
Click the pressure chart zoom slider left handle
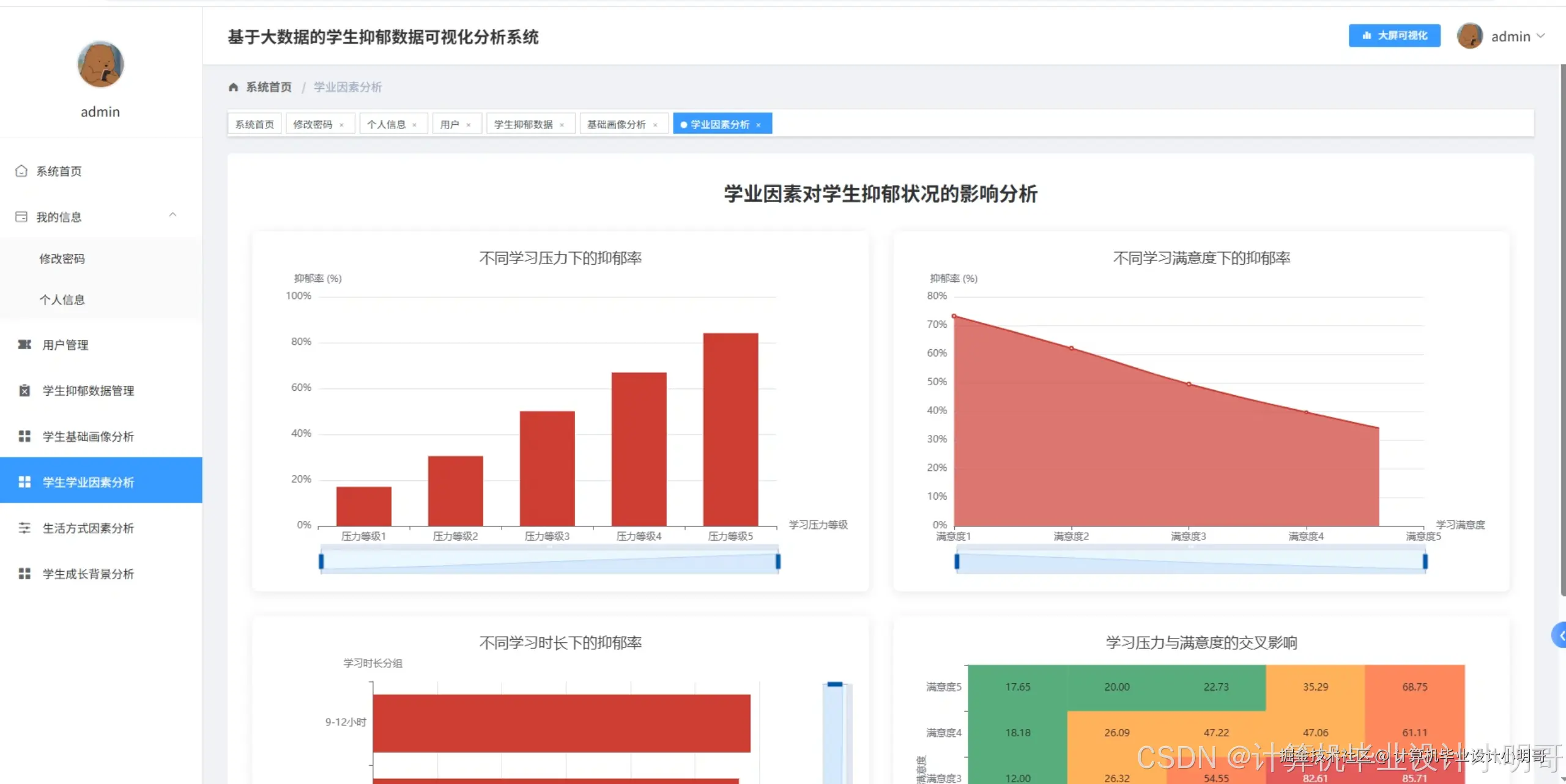tap(321, 561)
